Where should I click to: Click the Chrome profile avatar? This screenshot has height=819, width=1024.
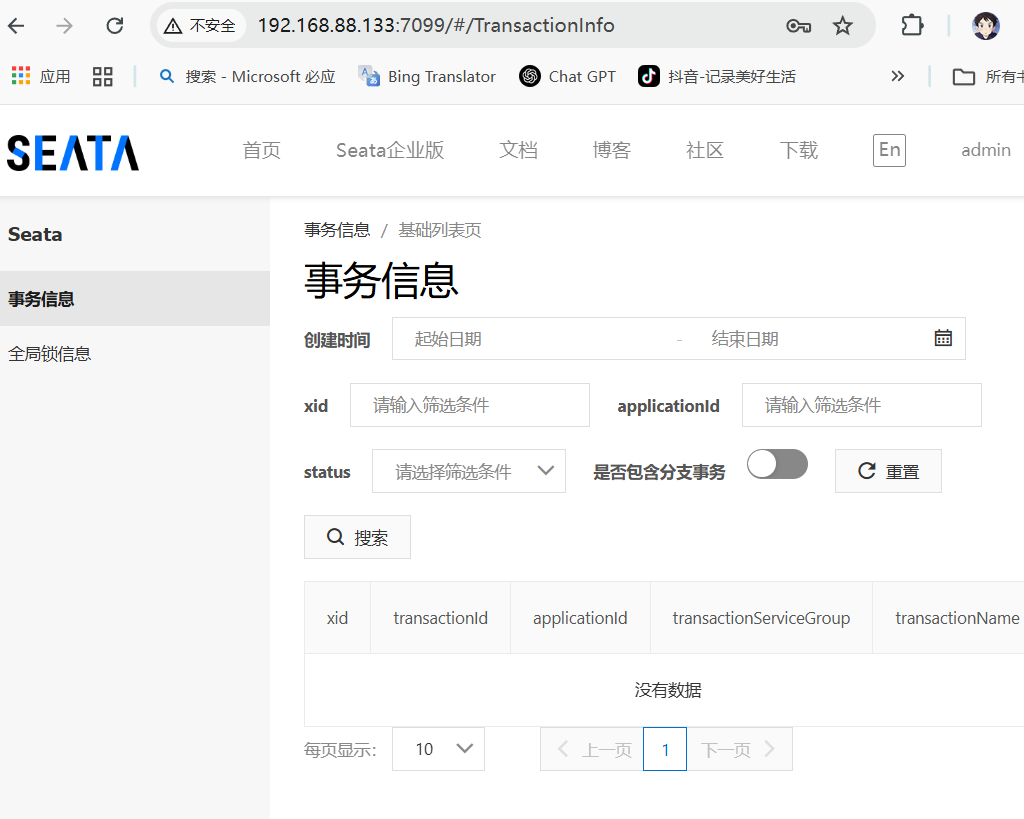[x=985, y=26]
